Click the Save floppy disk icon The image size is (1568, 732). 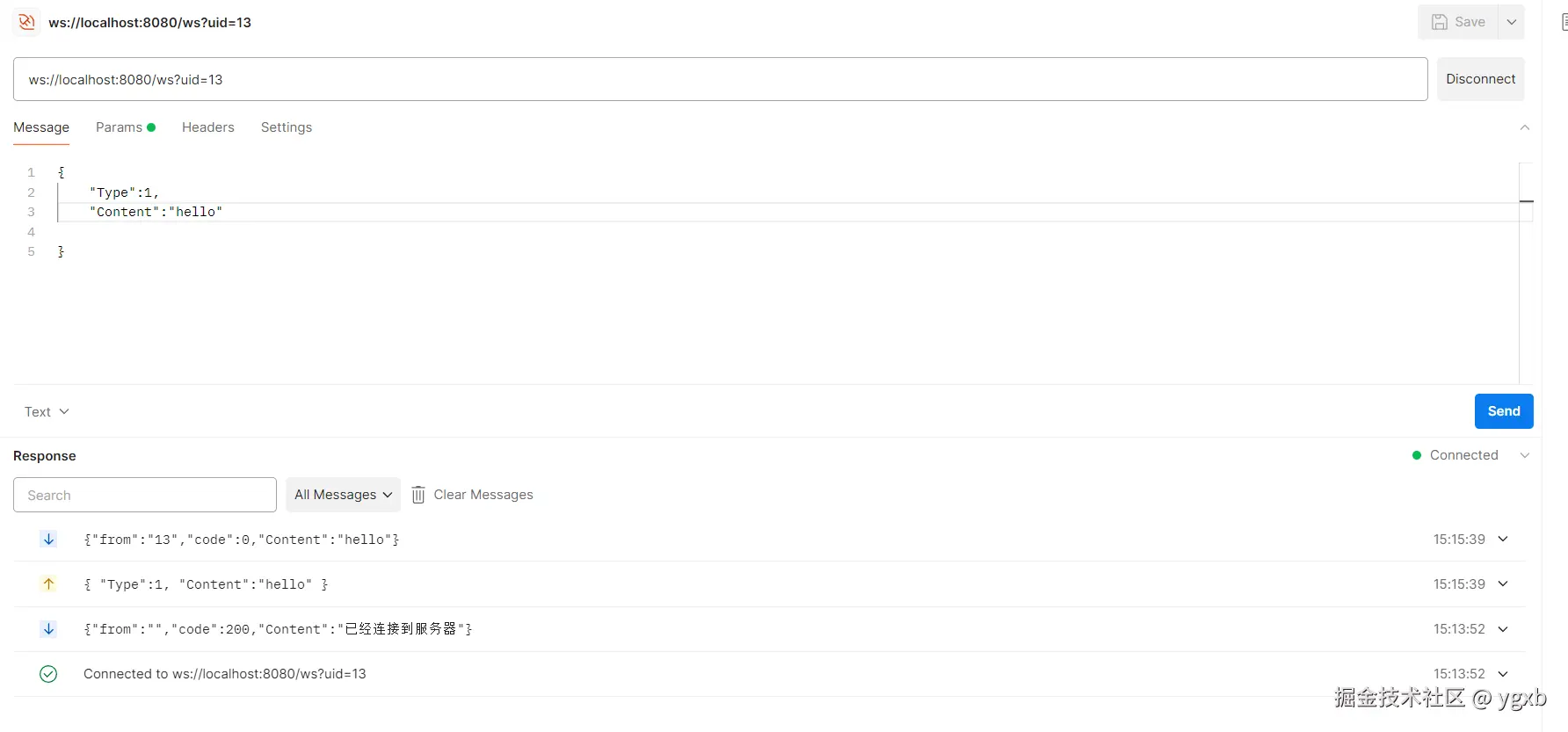1440,22
